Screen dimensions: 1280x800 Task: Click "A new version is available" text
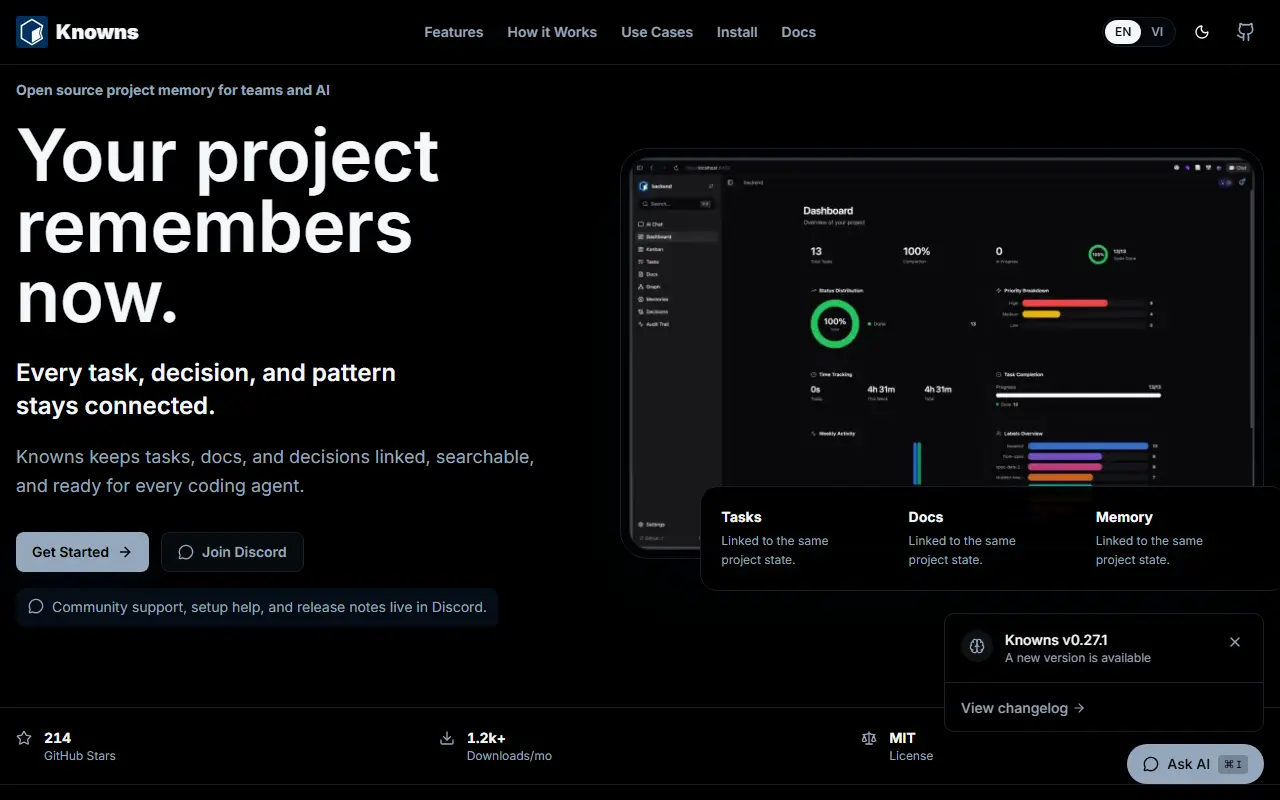point(1078,658)
